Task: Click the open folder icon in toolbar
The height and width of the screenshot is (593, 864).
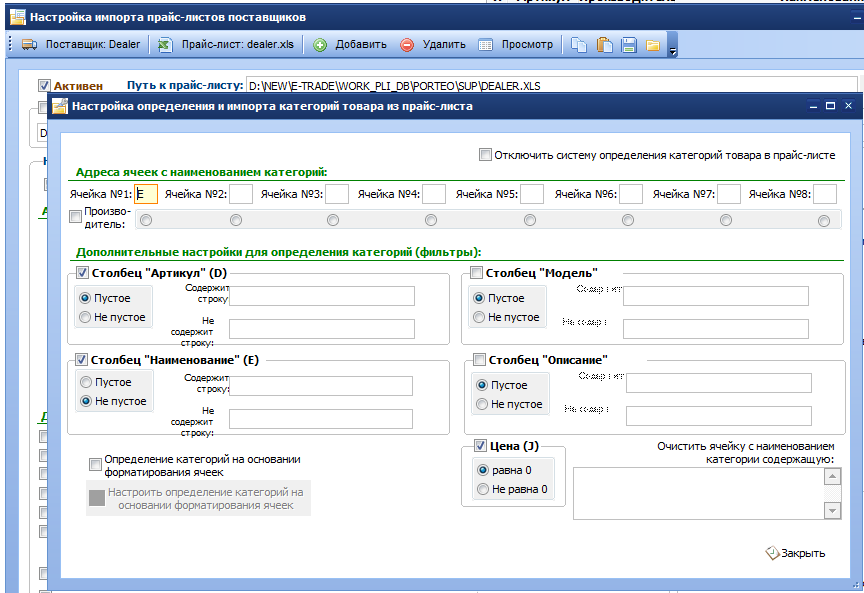Action: click(x=653, y=45)
